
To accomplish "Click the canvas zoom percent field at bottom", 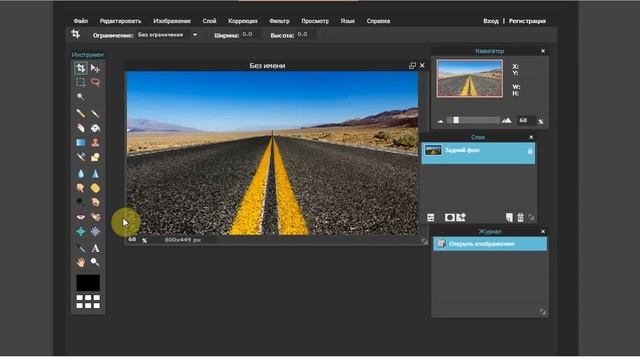I will pos(132,240).
